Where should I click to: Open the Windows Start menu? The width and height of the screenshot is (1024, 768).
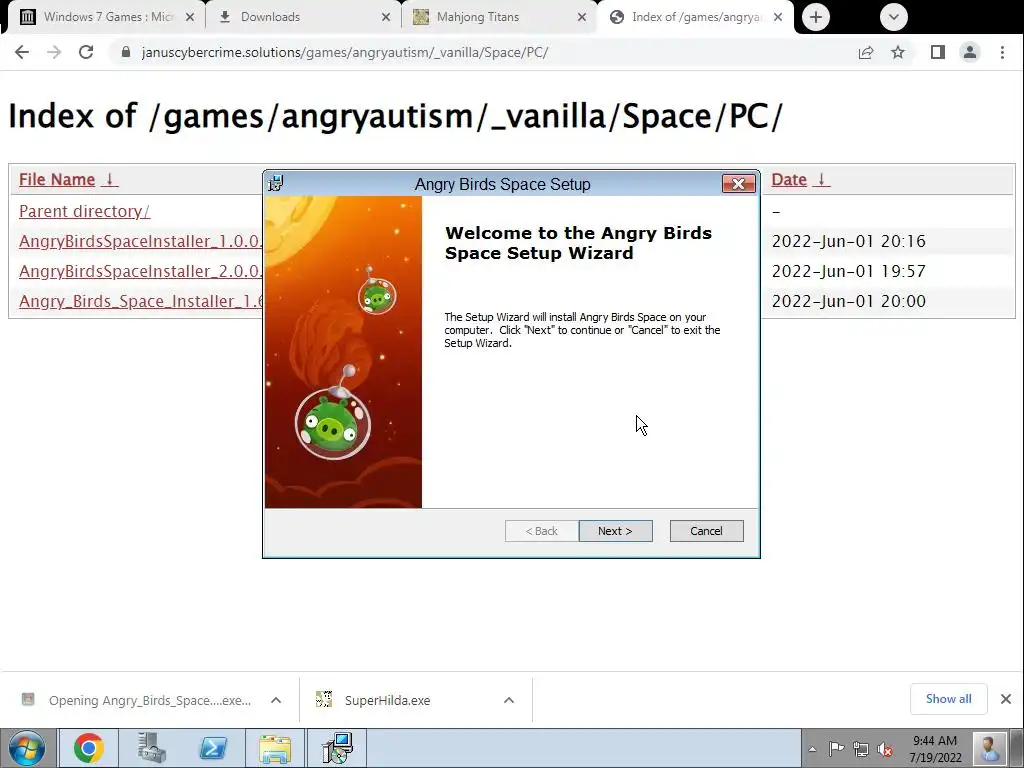coord(27,748)
